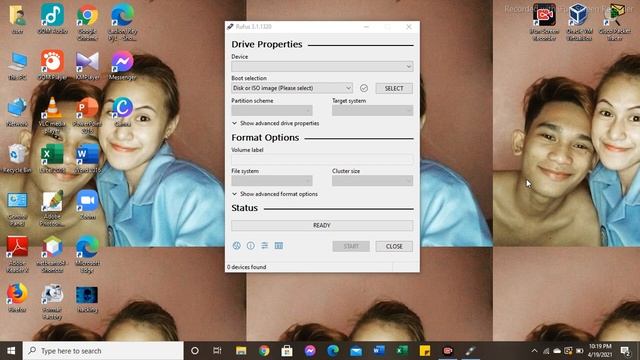The image size is (640, 360).
Task: Open Firefox desktop shortcut
Action: coord(17,297)
